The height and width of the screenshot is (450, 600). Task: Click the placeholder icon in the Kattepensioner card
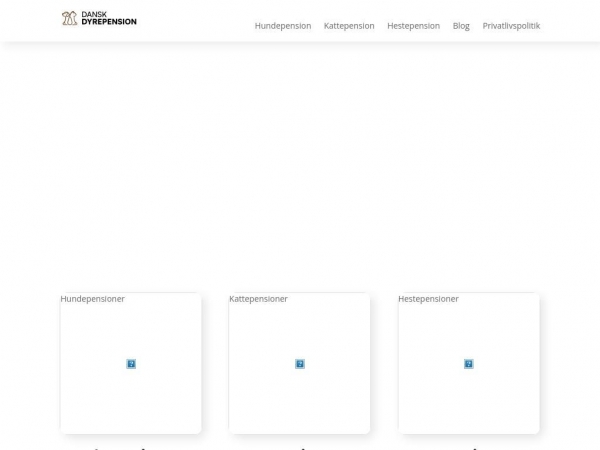point(300,364)
